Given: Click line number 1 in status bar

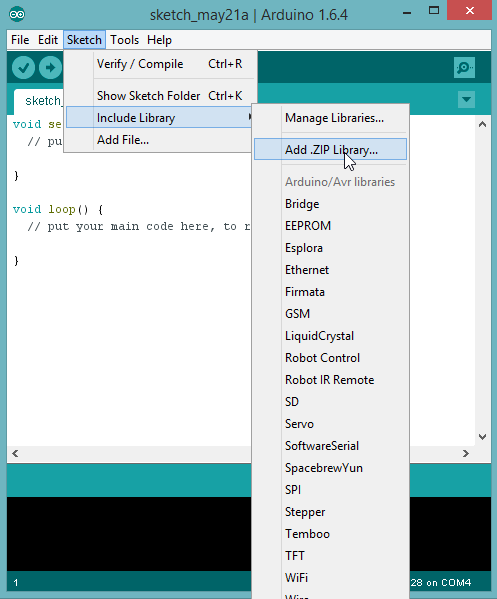Looking at the screenshot, I should (x=16, y=583).
